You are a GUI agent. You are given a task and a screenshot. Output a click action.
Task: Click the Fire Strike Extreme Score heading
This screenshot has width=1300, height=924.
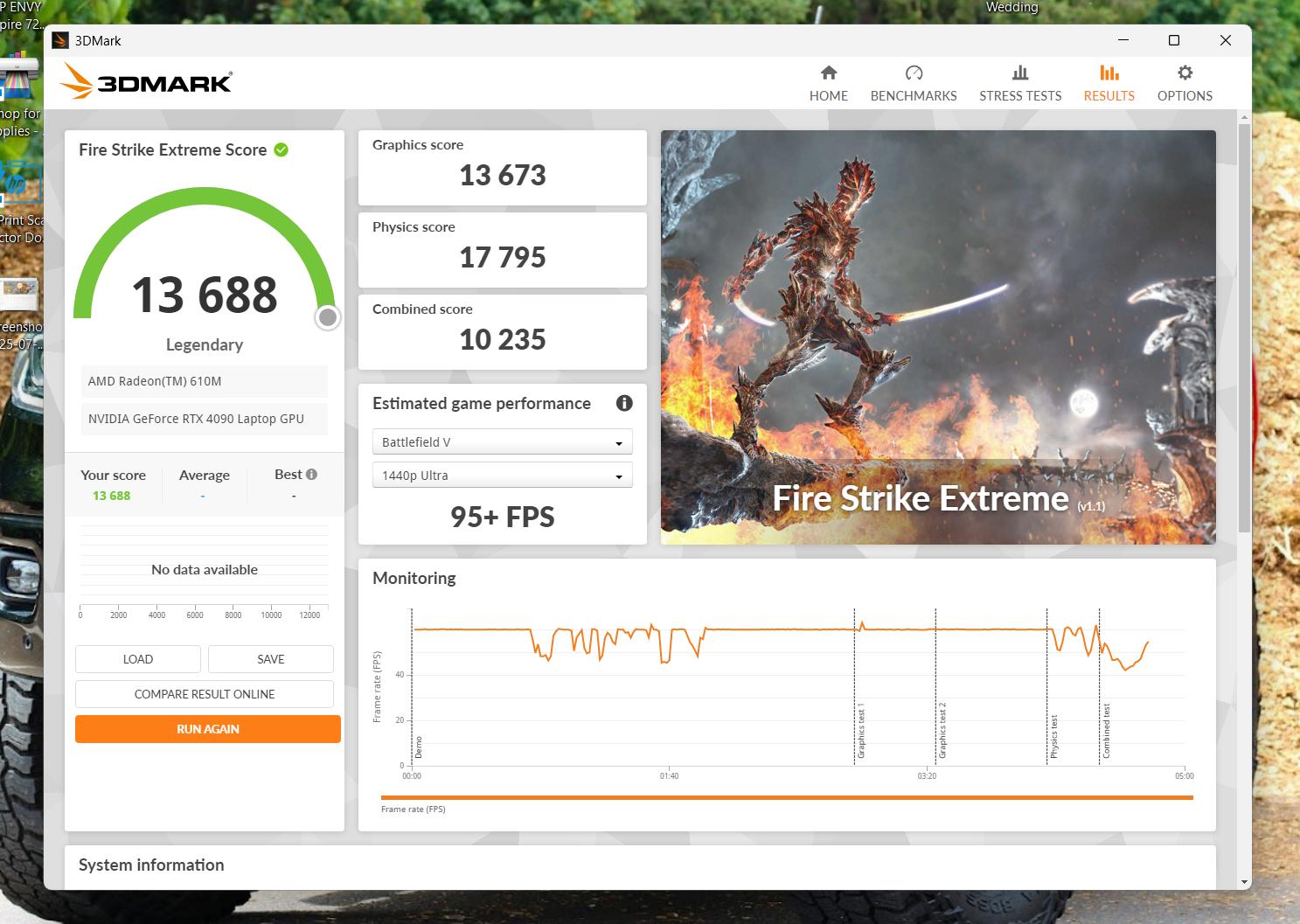click(173, 149)
